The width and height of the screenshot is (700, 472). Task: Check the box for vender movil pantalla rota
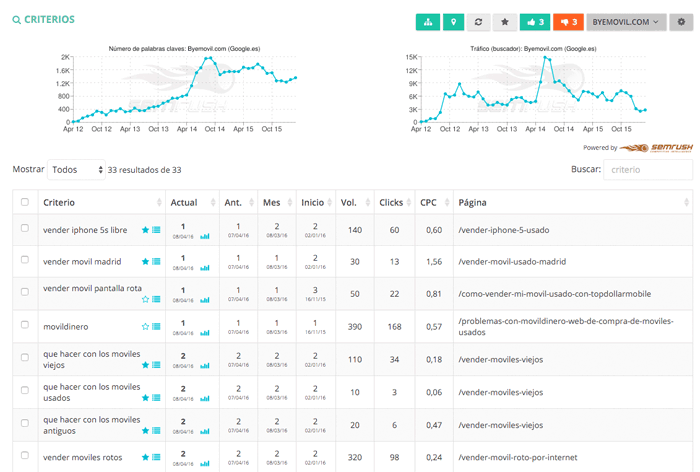[x=25, y=292]
